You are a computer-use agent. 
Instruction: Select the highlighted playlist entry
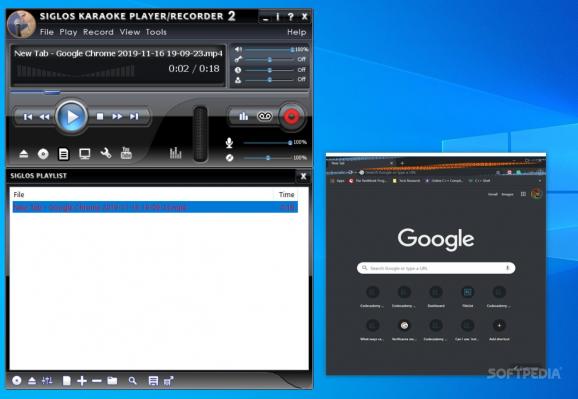[155, 207]
